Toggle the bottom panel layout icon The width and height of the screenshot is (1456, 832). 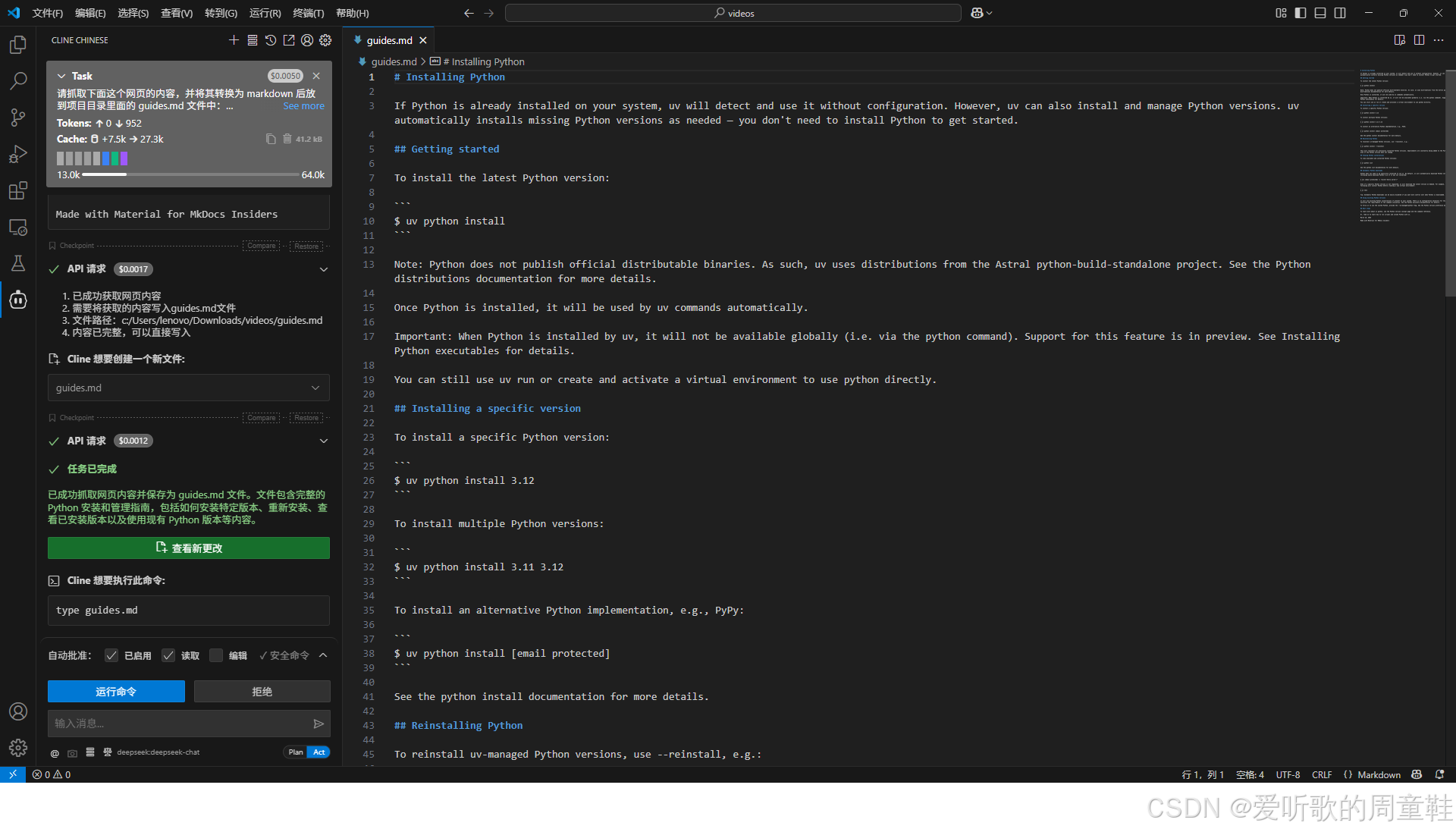(1320, 13)
